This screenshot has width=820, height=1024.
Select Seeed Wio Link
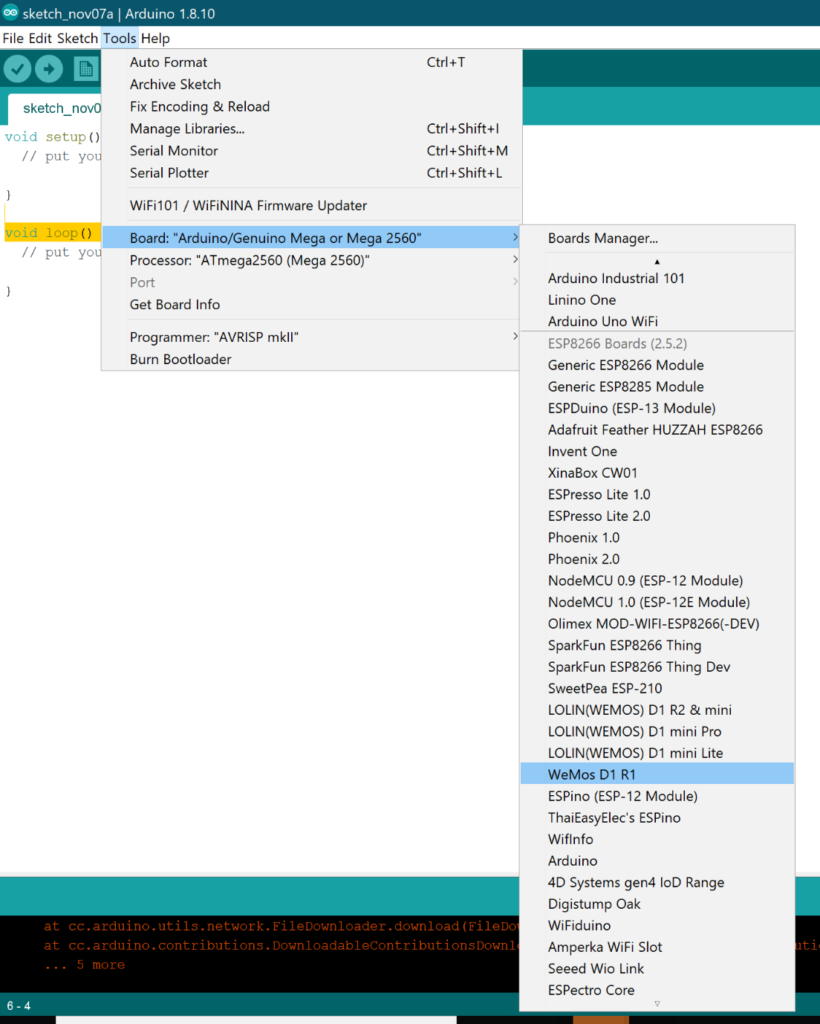657,968
